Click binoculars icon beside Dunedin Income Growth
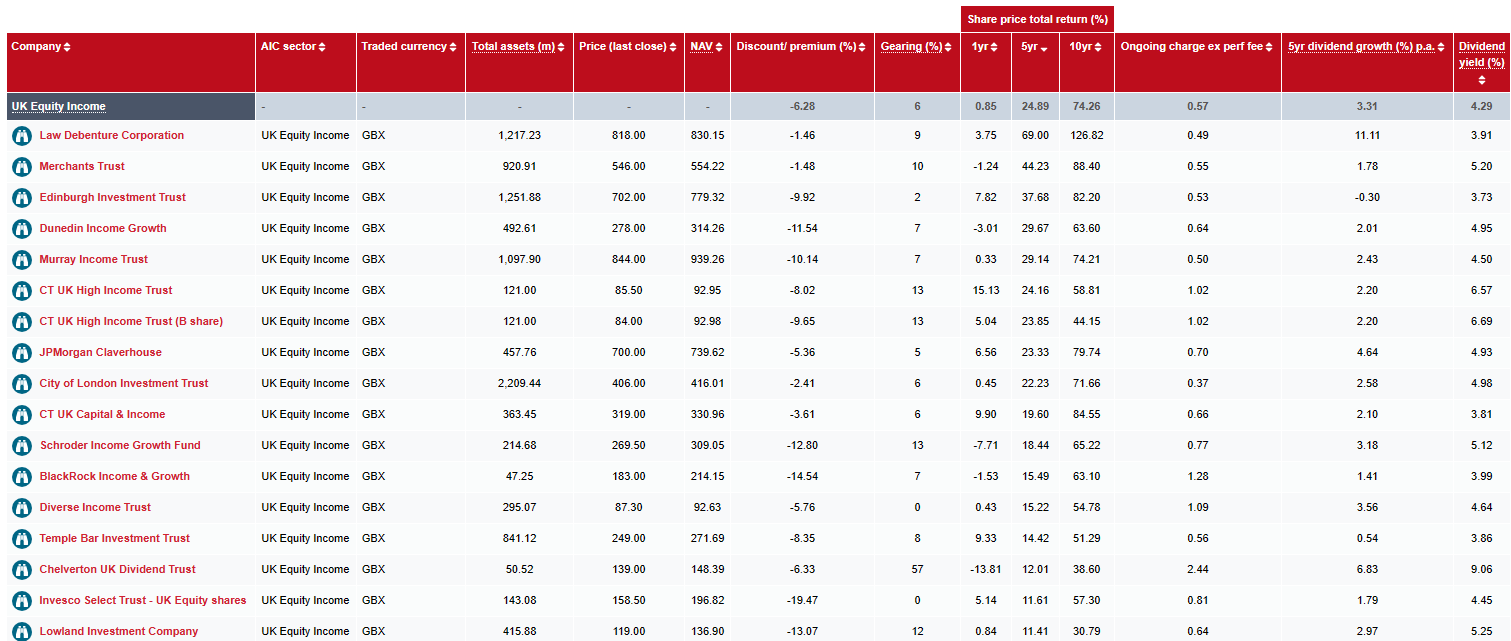The height and width of the screenshot is (641, 1511). pyautogui.click(x=22, y=229)
